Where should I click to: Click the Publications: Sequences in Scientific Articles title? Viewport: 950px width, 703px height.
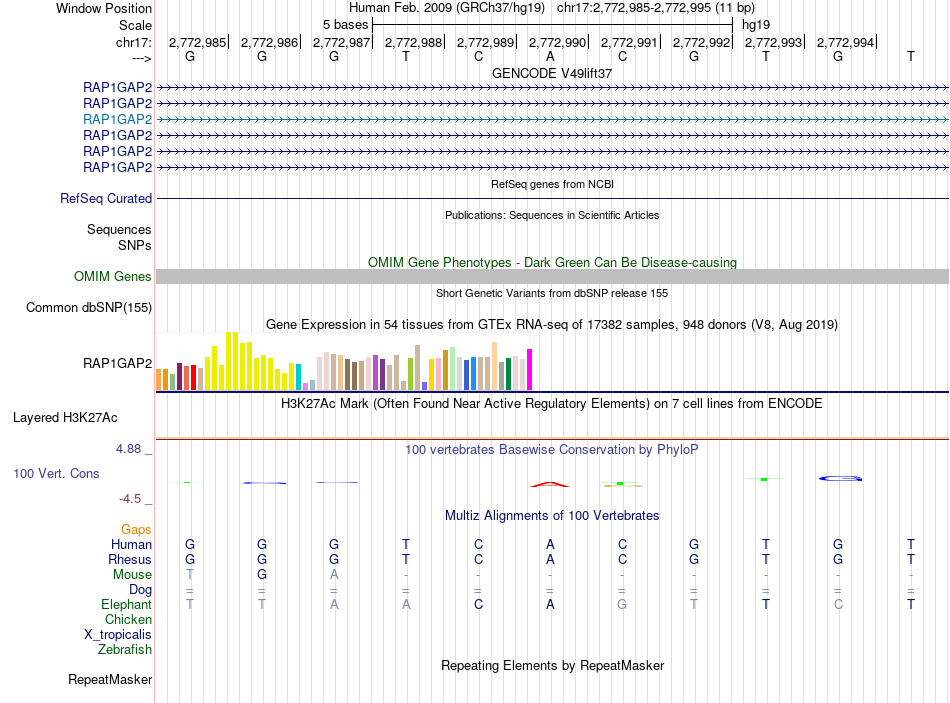[551, 215]
